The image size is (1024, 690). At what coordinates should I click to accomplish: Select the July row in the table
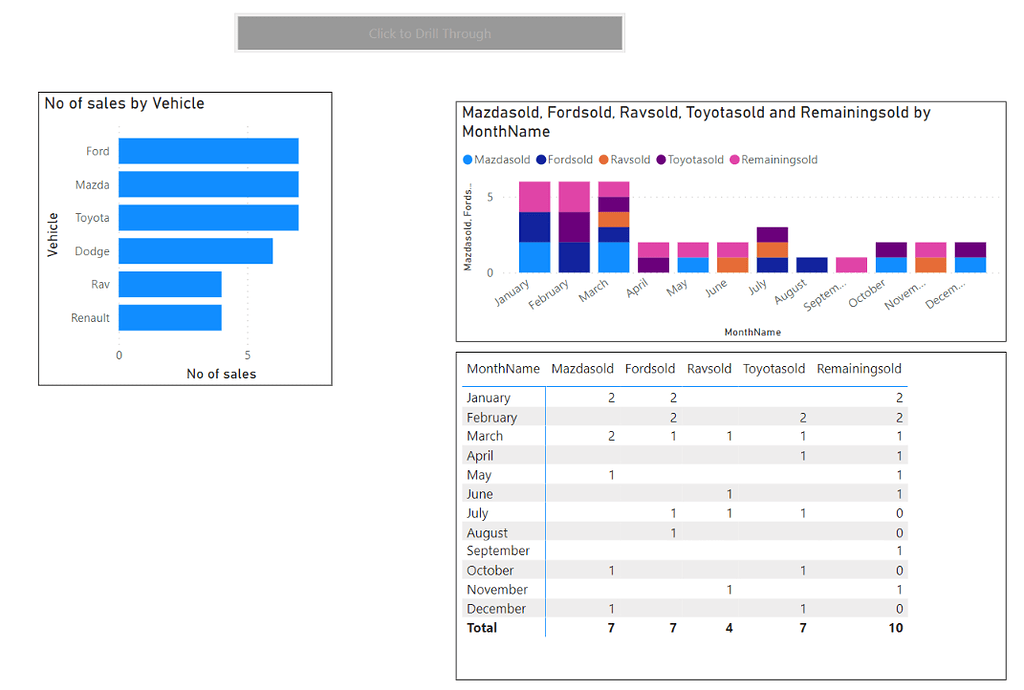pos(477,513)
